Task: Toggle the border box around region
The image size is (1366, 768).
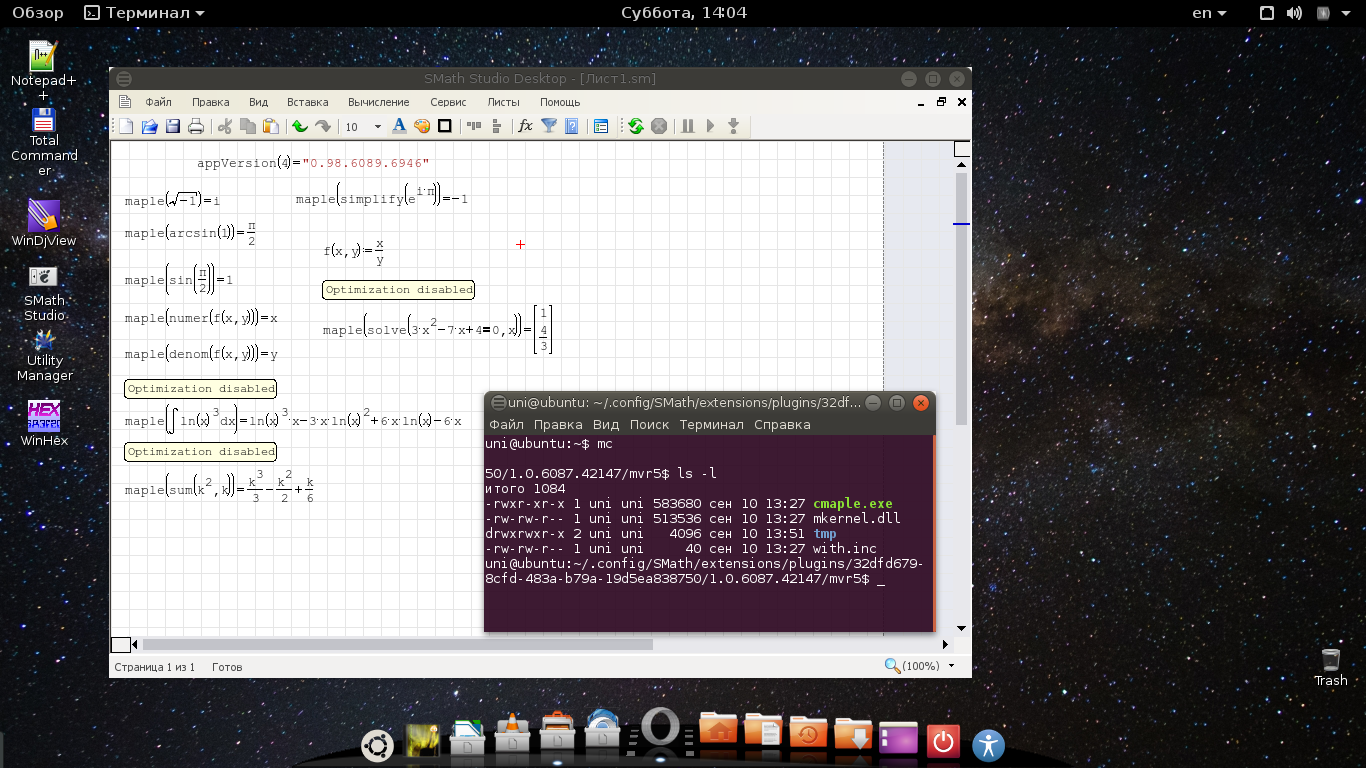Action: point(445,126)
